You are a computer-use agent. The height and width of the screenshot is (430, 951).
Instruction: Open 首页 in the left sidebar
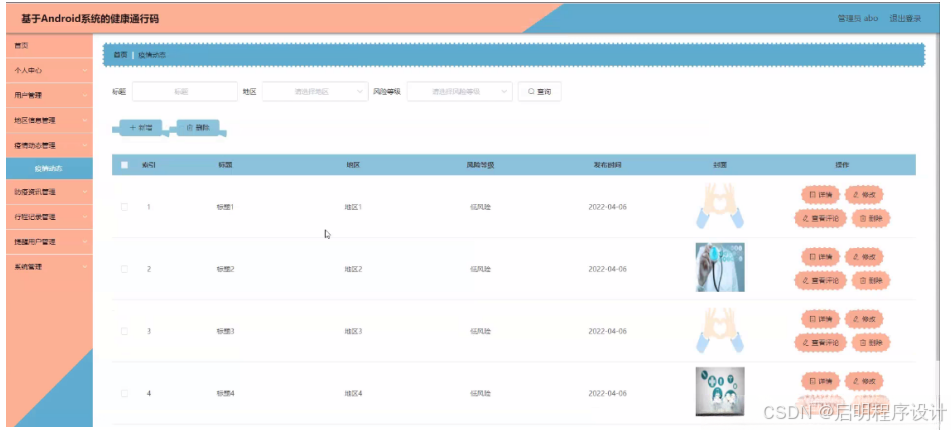(49, 45)
